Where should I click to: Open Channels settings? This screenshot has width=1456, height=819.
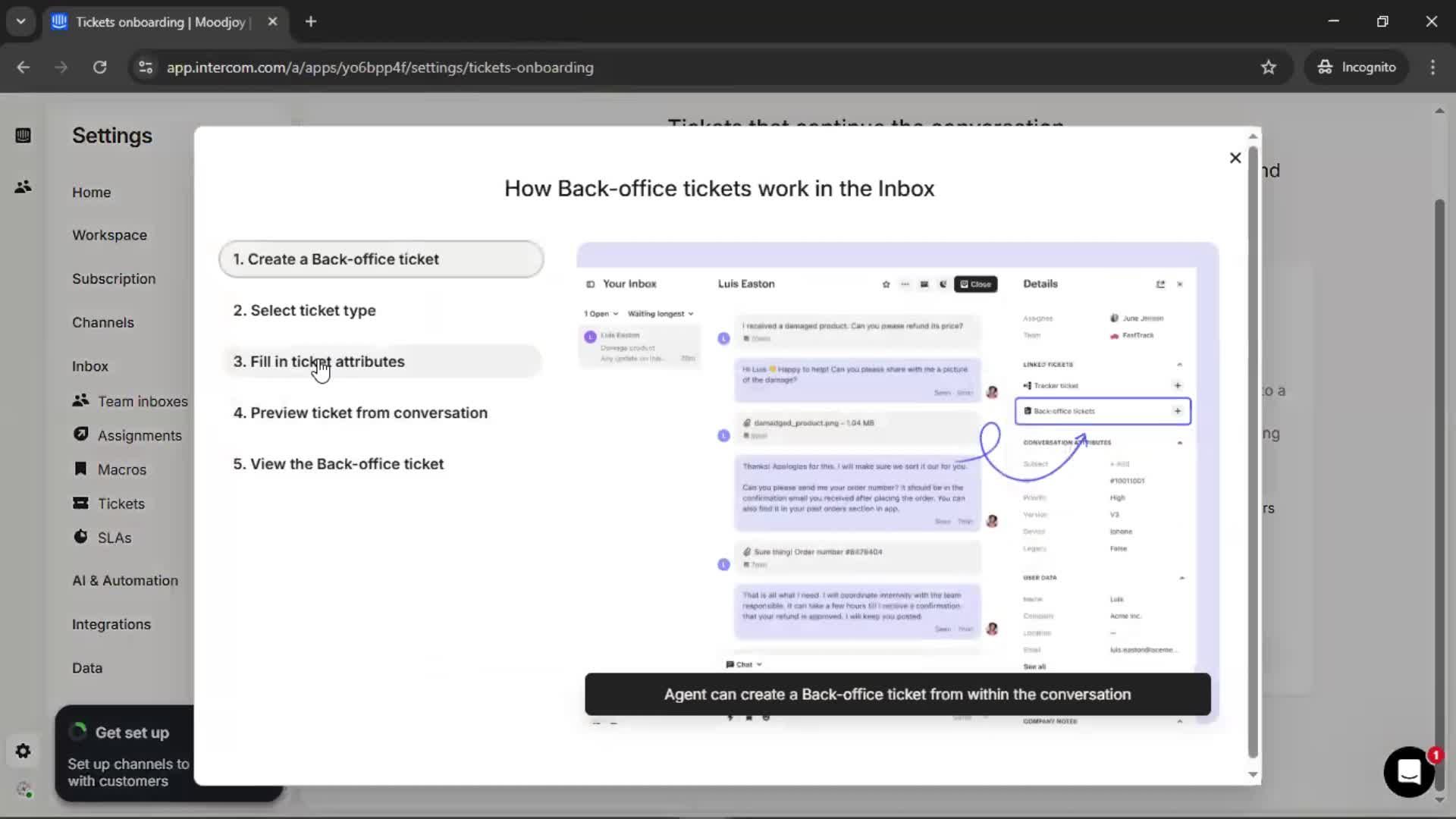click(103, 322)
